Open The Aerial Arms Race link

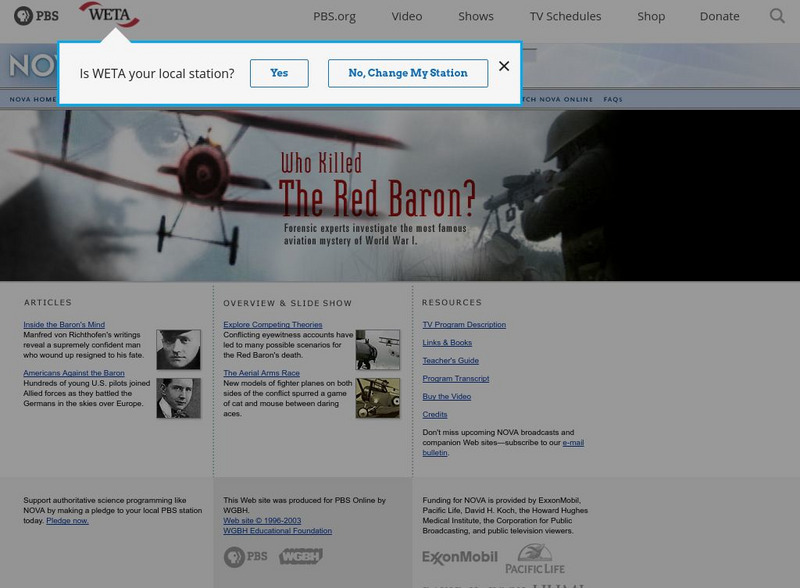click(261, 373)
